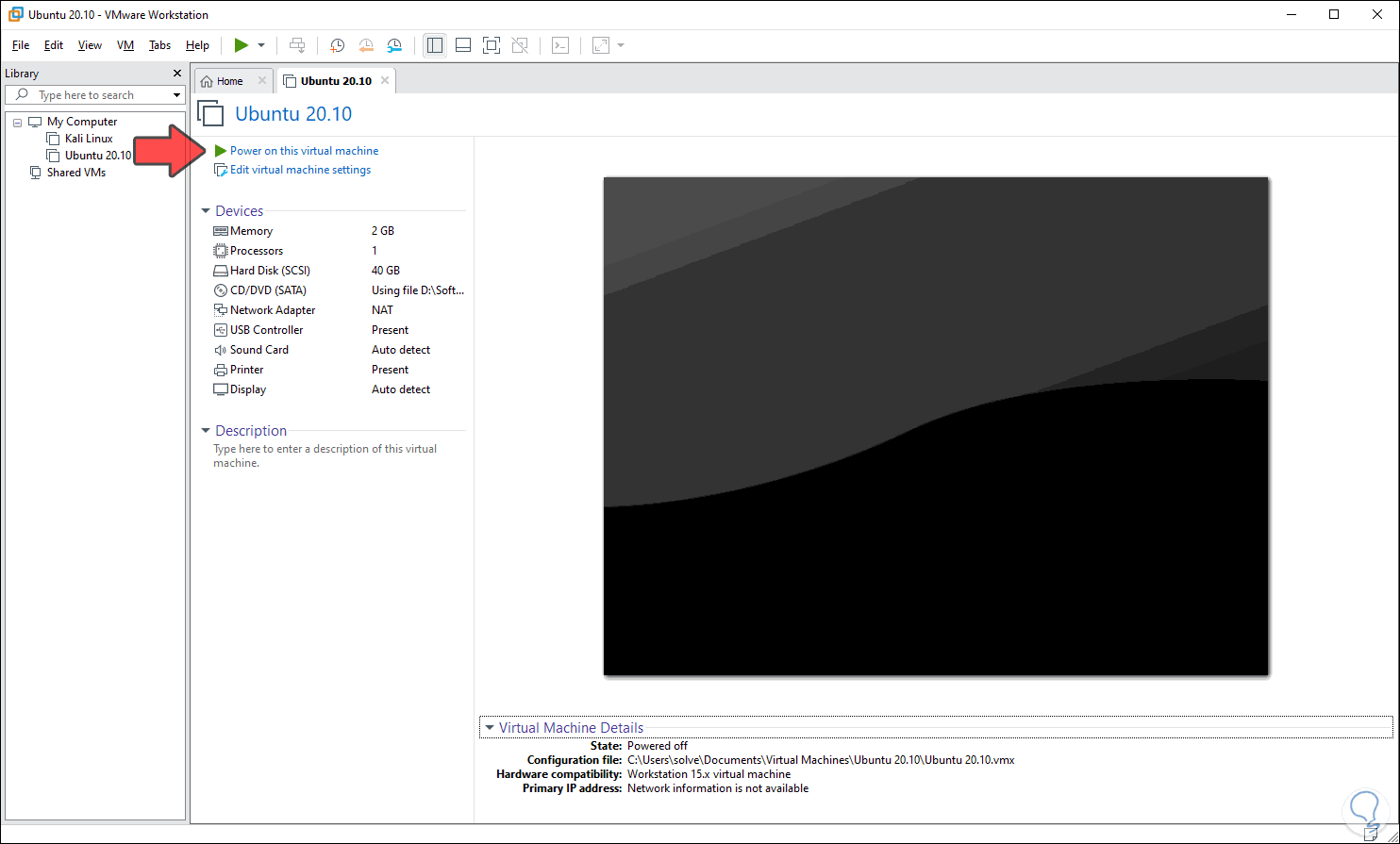Open the stretch options dropdown arrow

(x=621, y=45)
